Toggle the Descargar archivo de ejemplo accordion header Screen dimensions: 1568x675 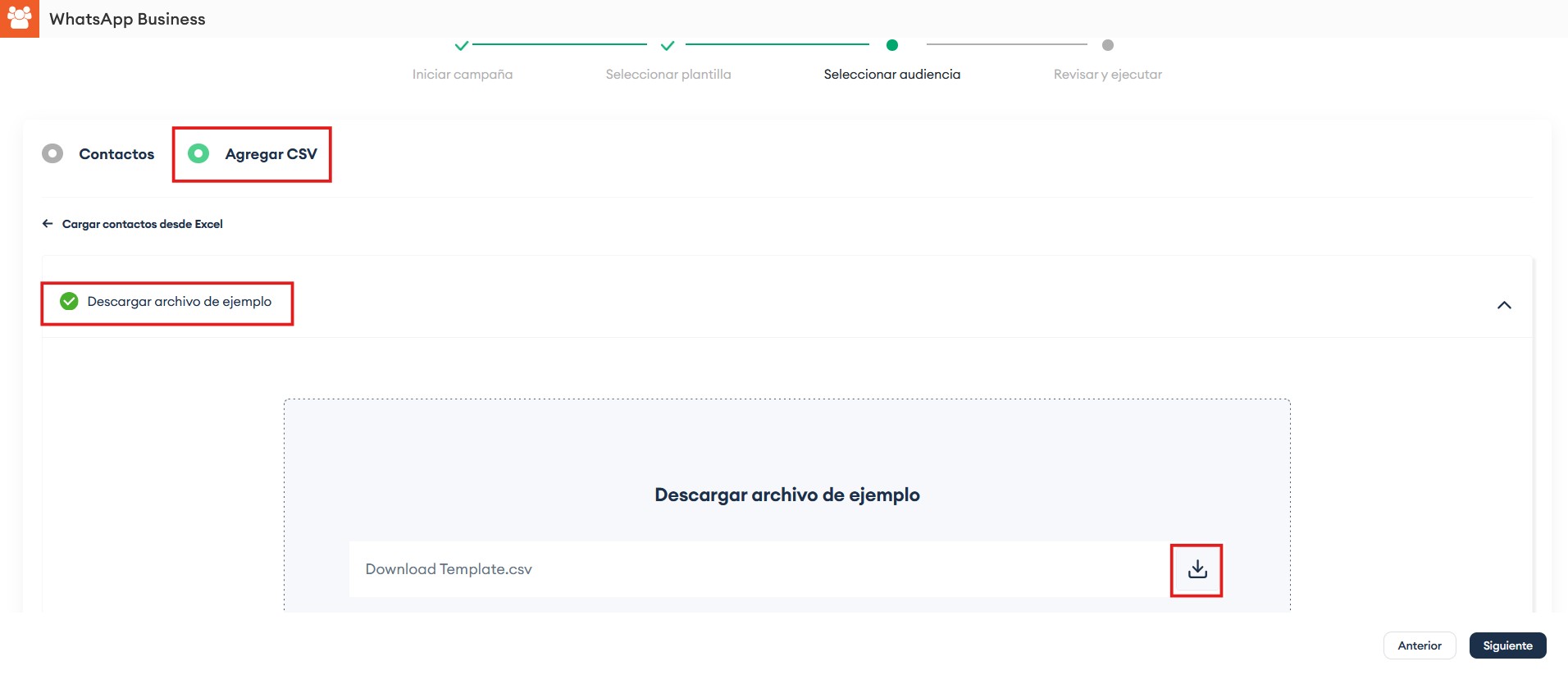[x=179, y=302]
